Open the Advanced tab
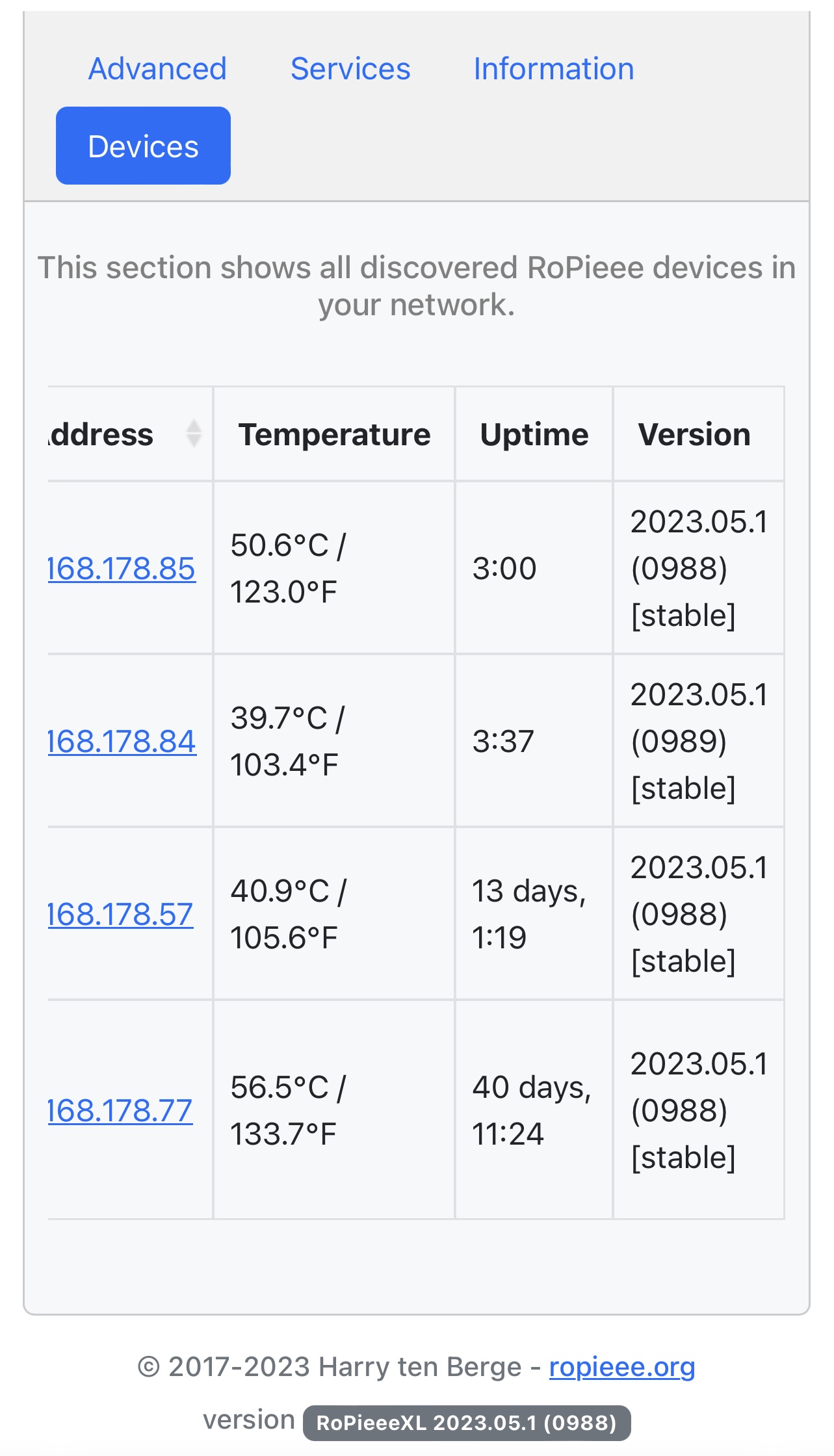This screenshot has height=1456, width=834. 157,69
